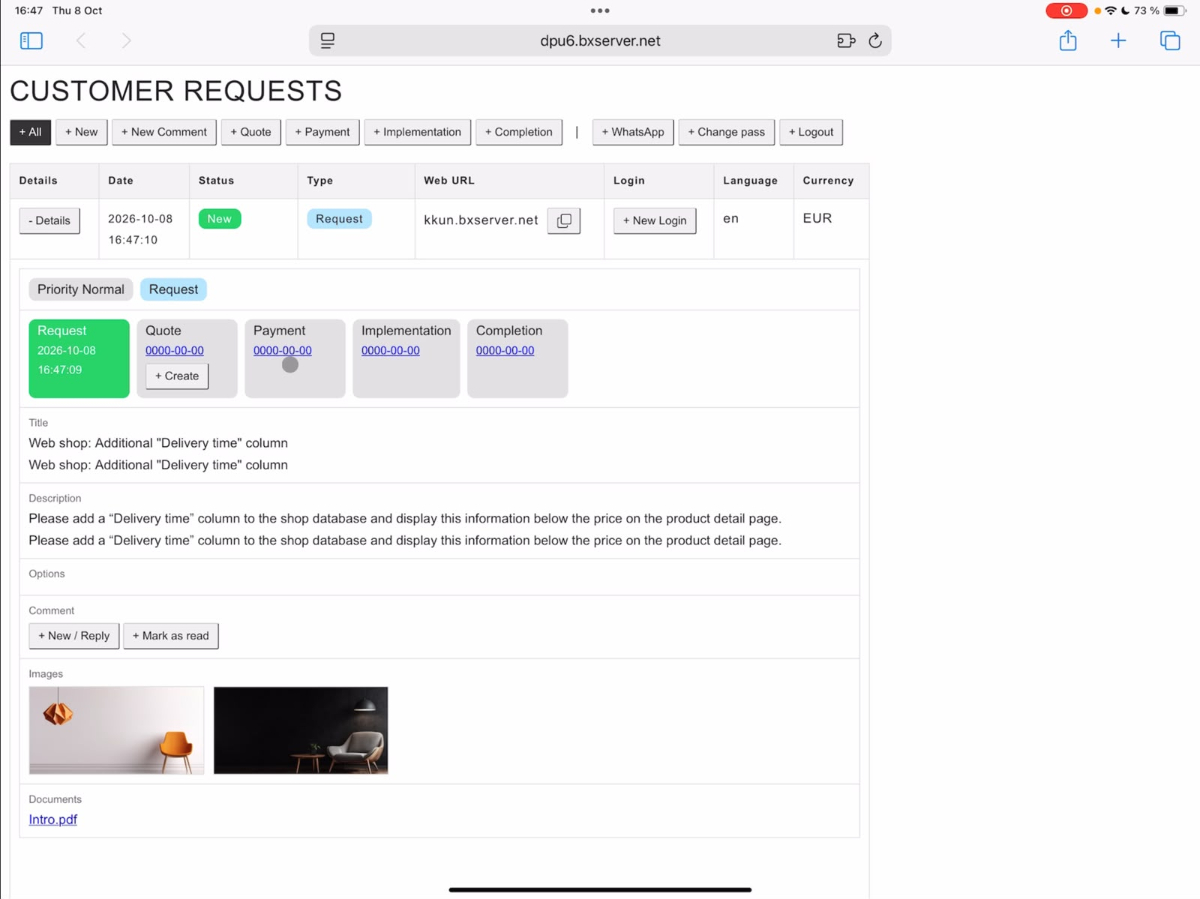Screen dimensions: 1200x899
Task: Click the + Mark as read button
Action: click(171, 636)
